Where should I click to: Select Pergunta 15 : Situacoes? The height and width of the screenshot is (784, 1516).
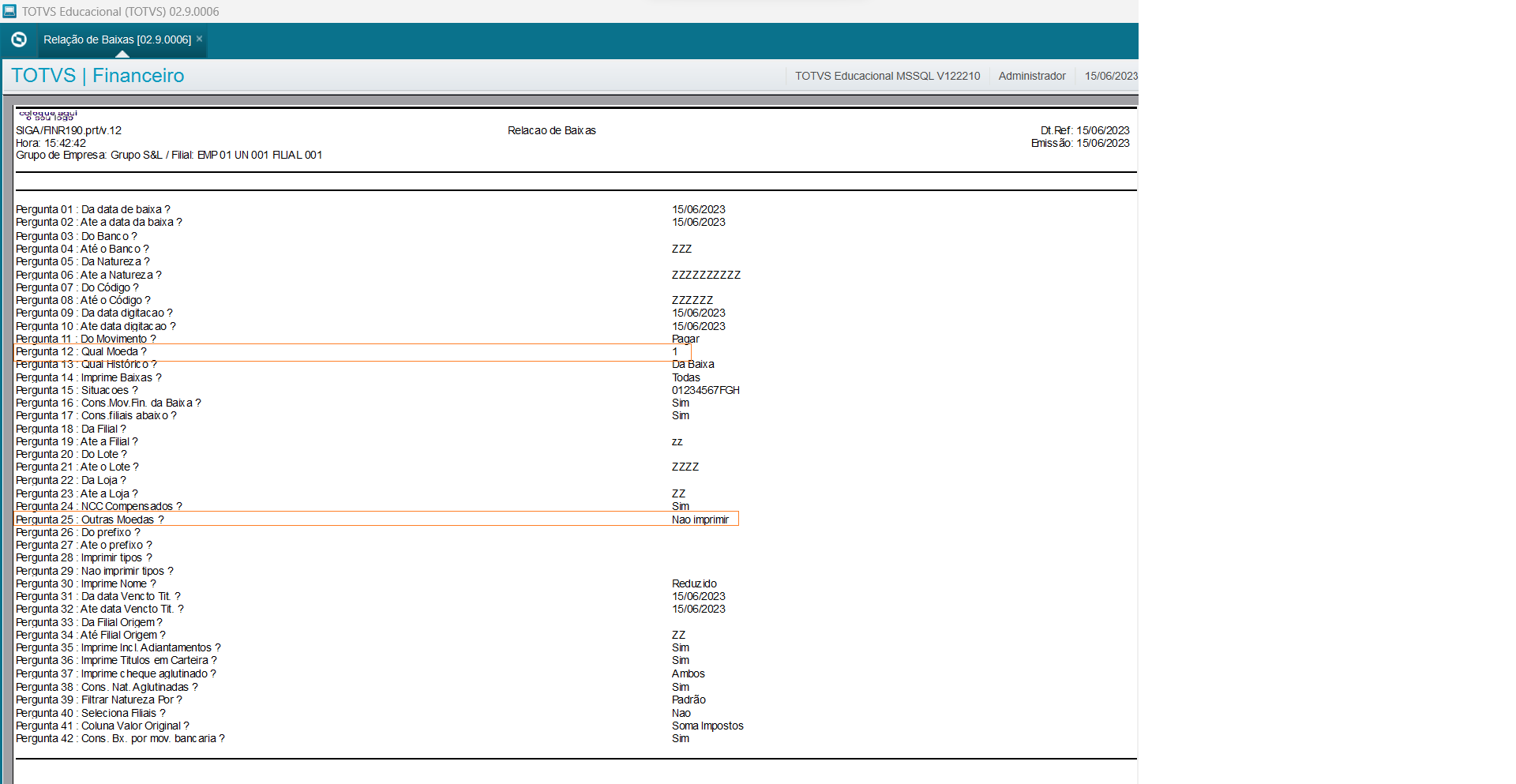click(x=77, y=390)
